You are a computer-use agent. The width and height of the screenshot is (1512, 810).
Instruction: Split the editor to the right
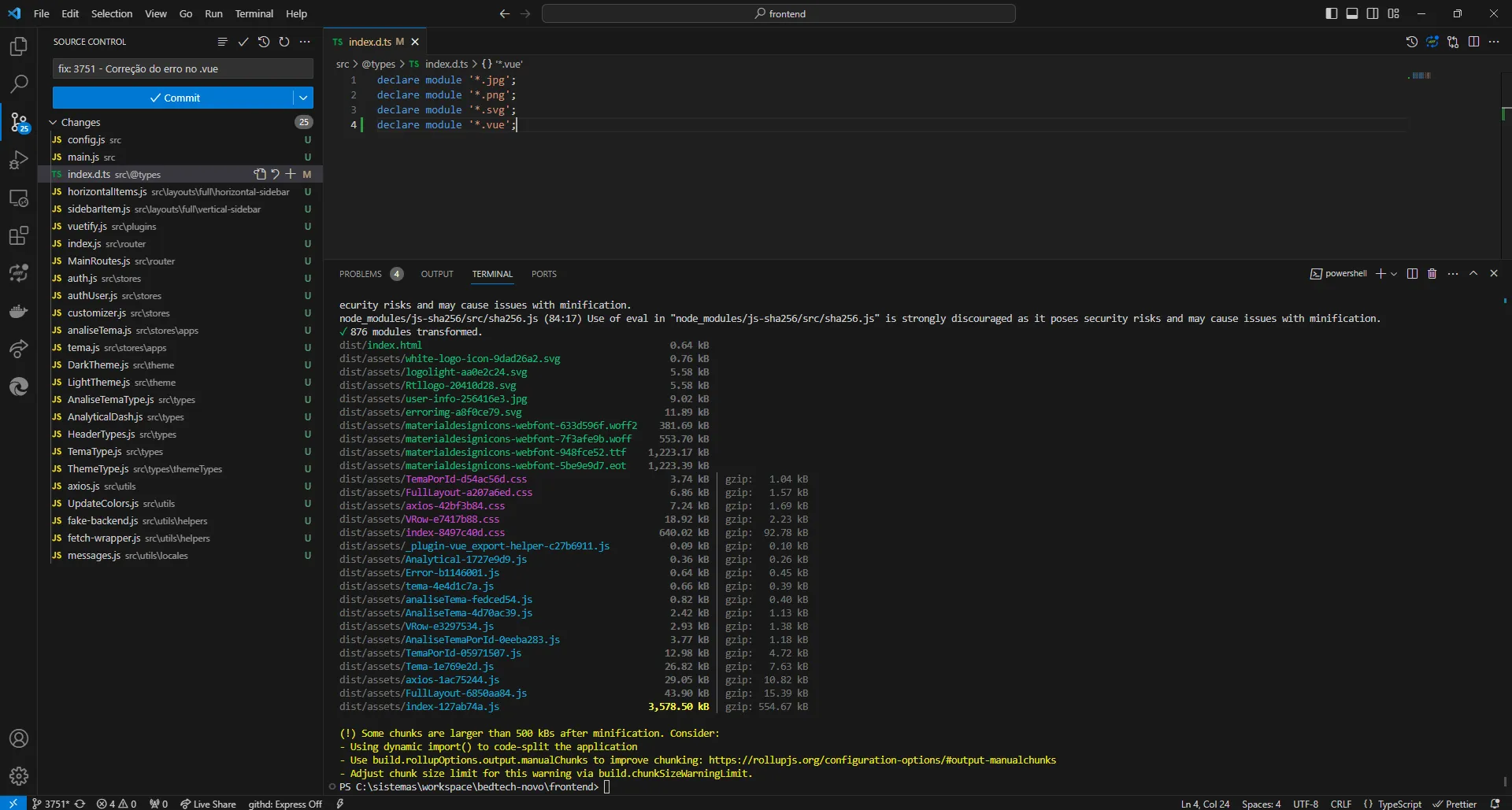pyautogui.click(x=1473, y=42)
